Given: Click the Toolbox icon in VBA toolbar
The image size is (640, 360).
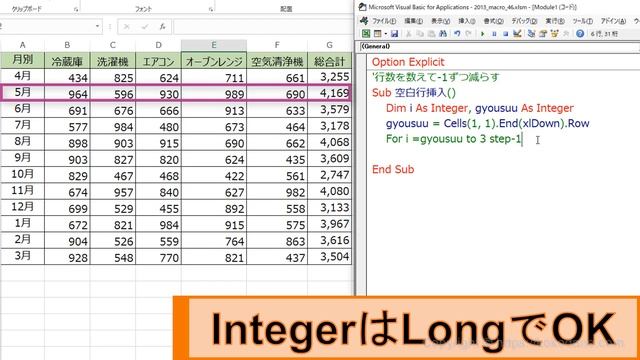Looking at the screenshot, I should [x=566, y=33].
